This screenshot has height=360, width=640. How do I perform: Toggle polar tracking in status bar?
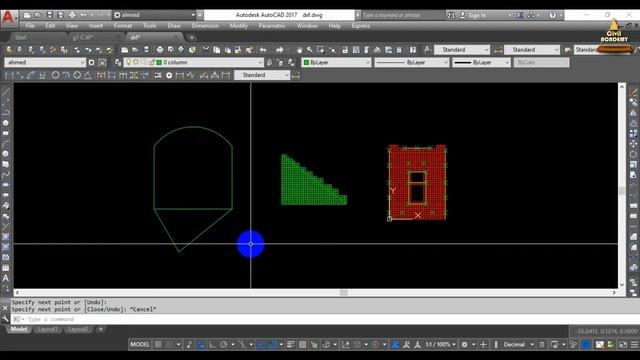pos(223,344)
